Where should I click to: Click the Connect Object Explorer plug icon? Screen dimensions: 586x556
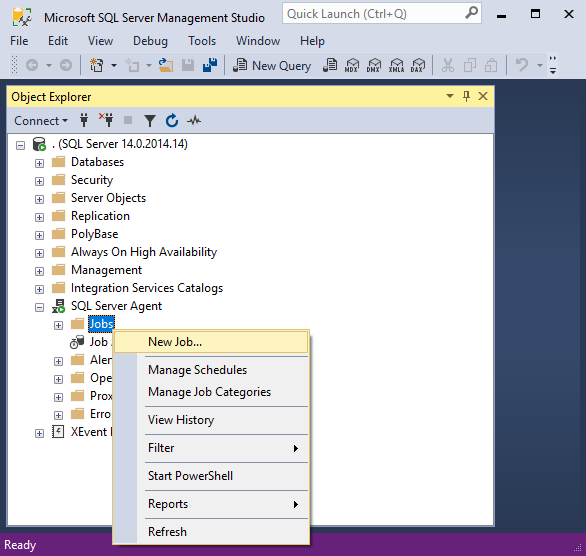pos(84,120)
